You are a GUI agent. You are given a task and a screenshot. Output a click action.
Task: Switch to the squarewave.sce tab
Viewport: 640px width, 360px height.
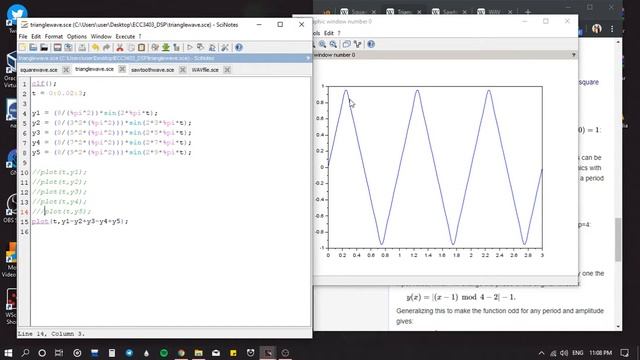tap(39, 70)
